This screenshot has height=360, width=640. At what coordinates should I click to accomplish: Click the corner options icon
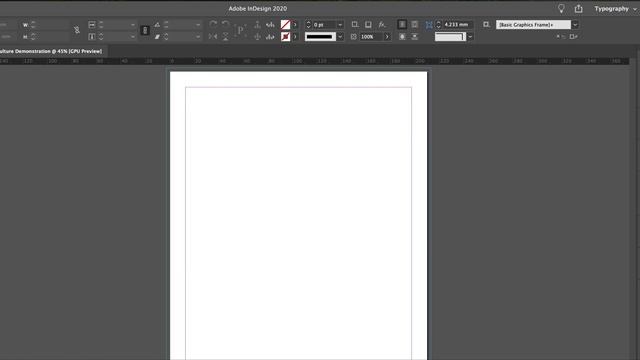[429, 25]
